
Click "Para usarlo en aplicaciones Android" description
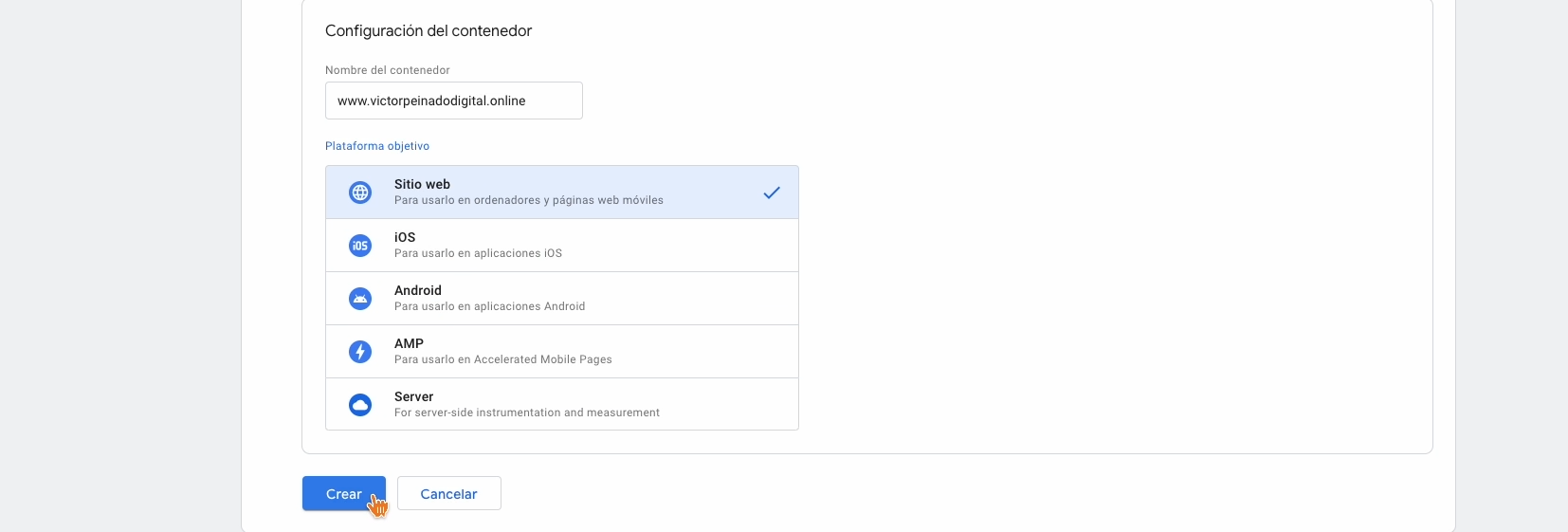click(x=489, y=306)
